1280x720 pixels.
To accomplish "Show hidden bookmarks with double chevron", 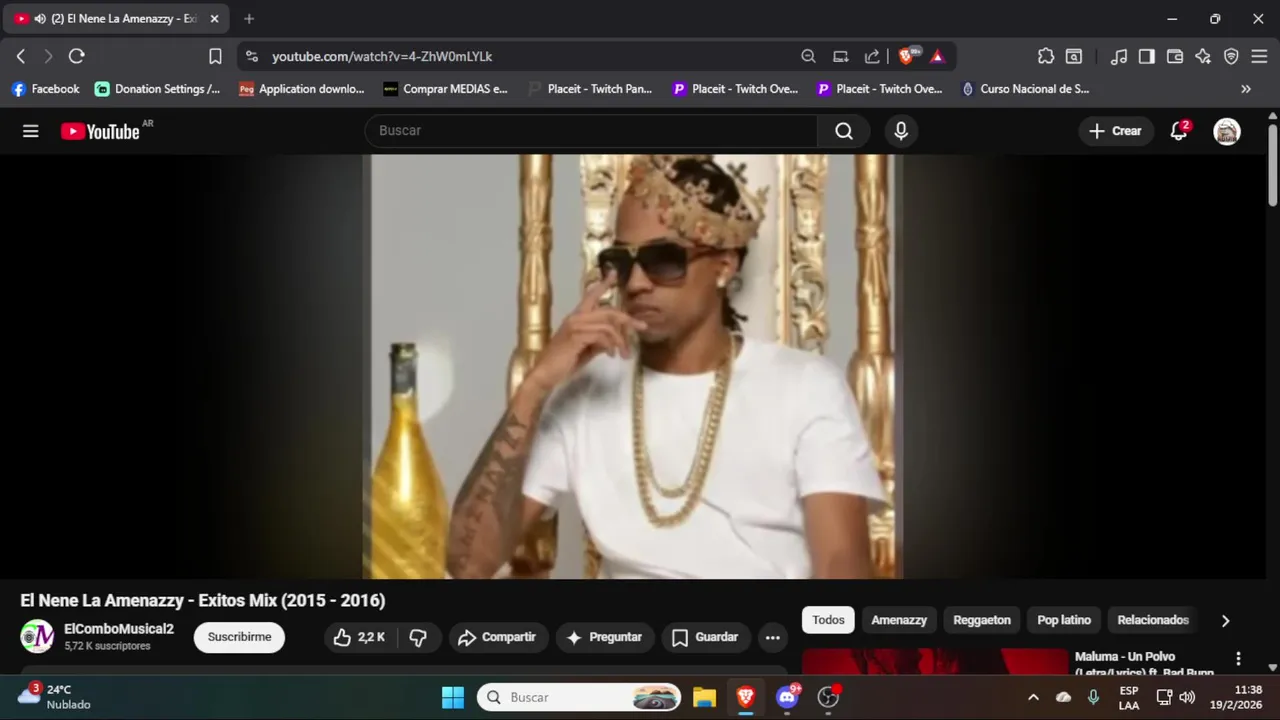I will click(x=1246, y=89).
